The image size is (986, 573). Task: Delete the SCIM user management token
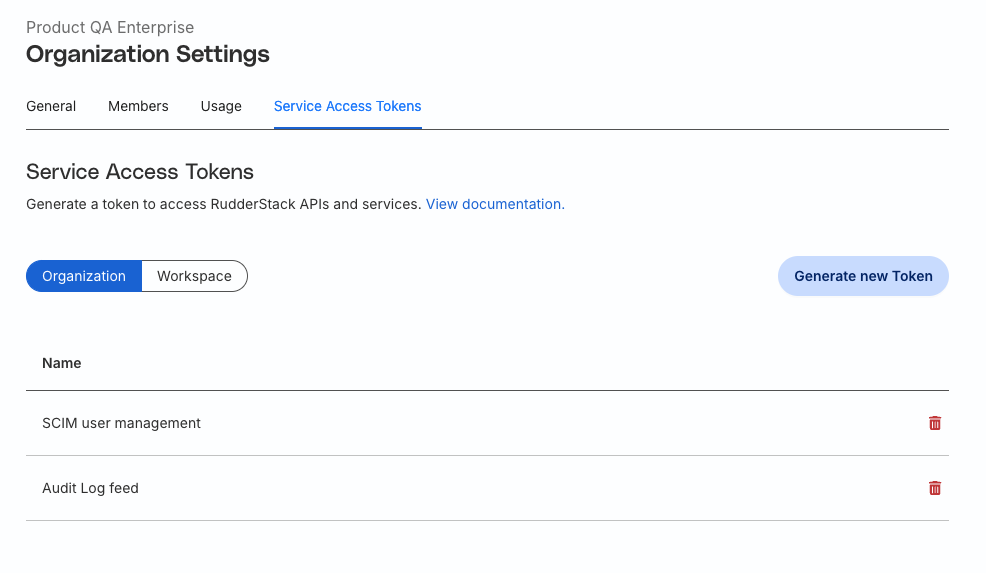(x=934, y=423)
